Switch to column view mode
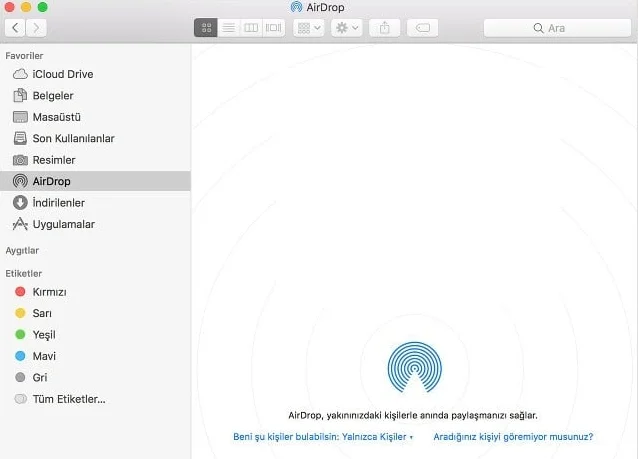 click(251, 28)
